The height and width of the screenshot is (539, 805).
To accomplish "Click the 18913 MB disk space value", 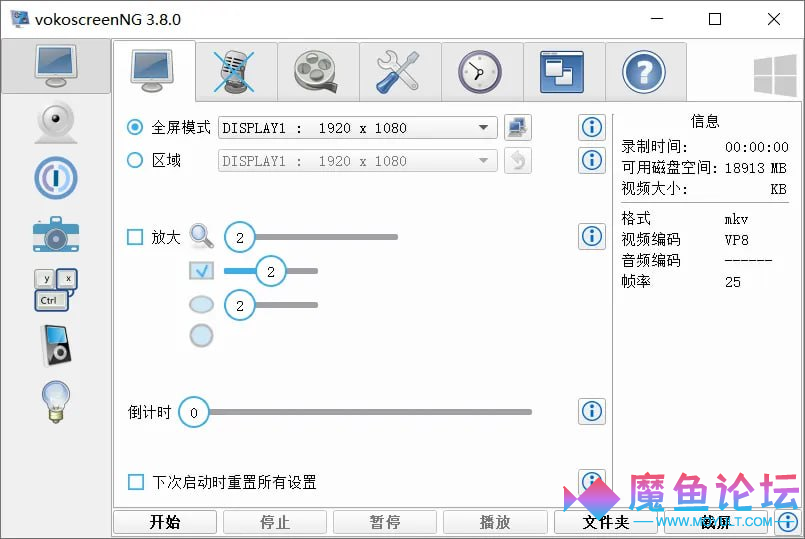I will tap(756, 168).
